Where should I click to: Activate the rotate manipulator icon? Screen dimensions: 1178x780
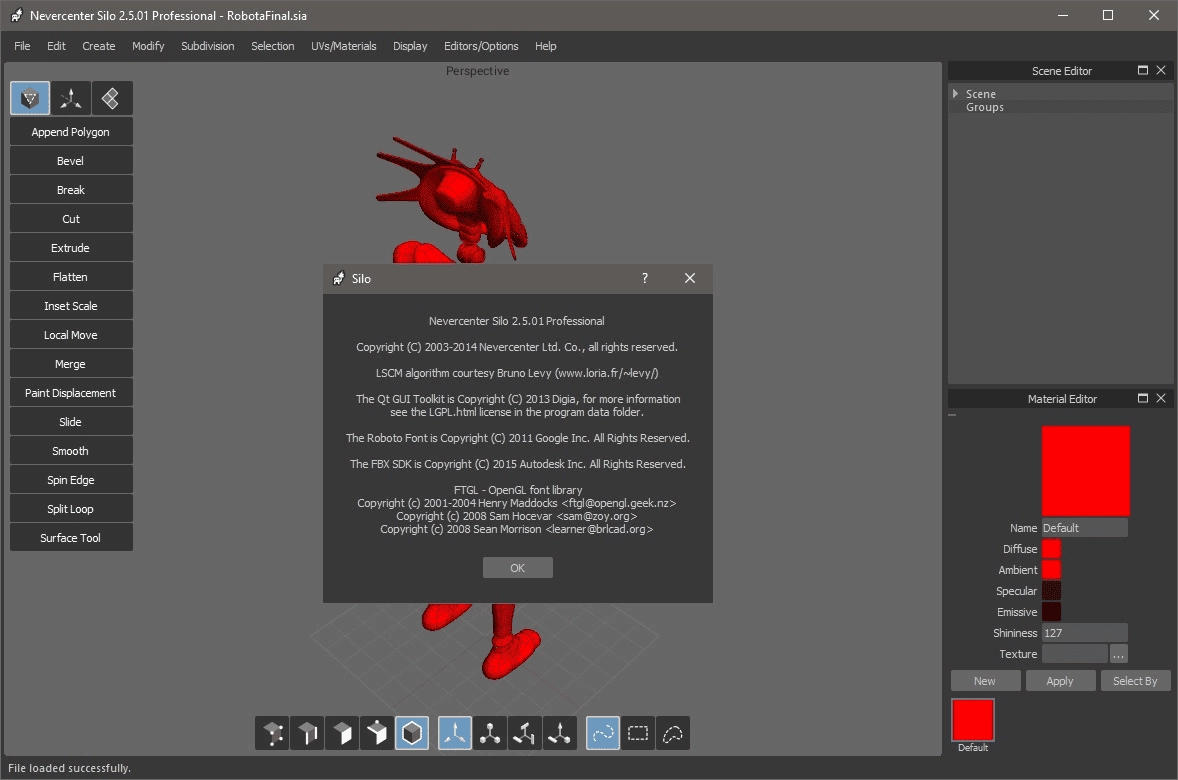pyautogui.click(x=524, y=733)
